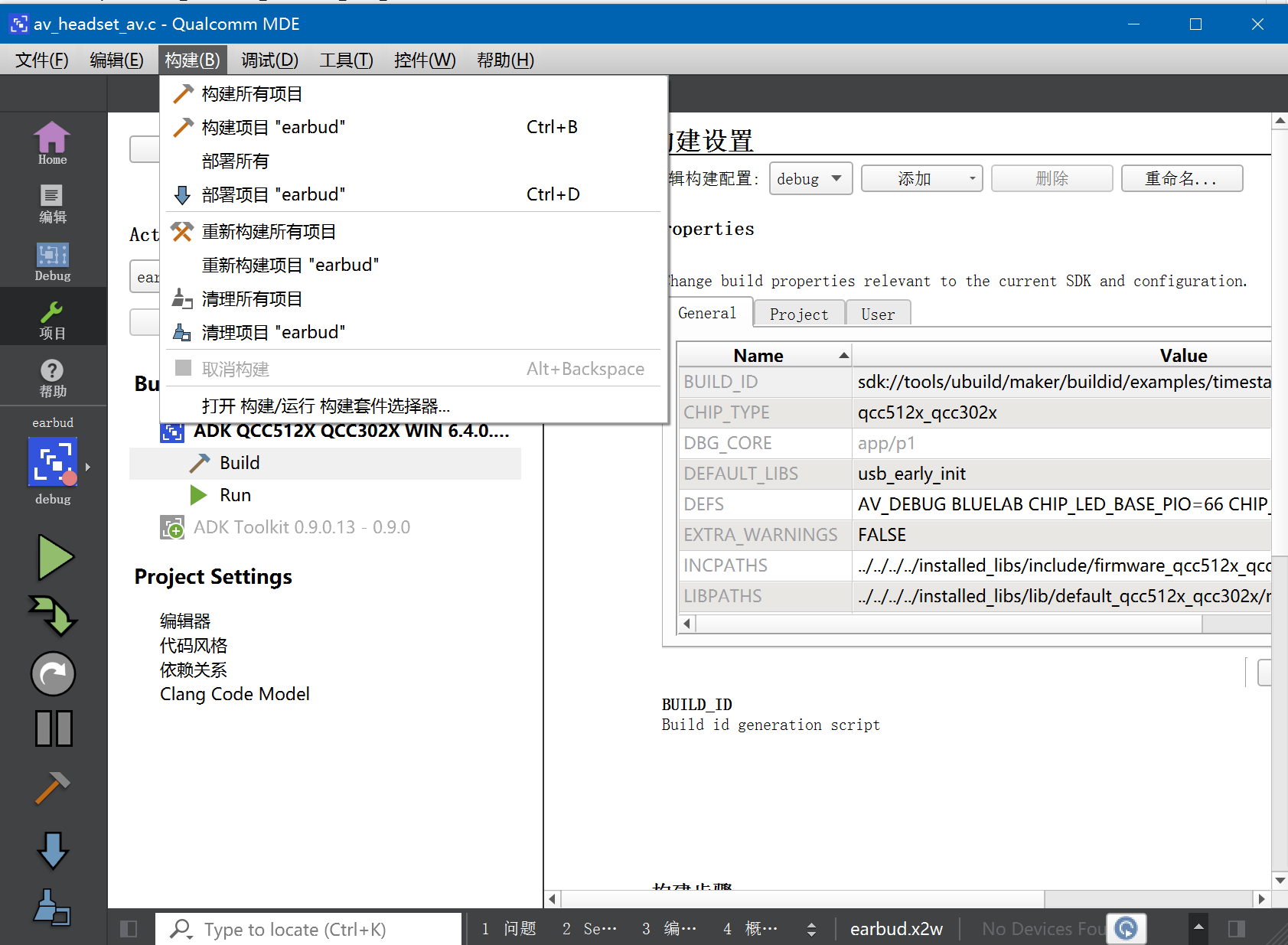This screenshot has height=945, width=1288.
Task: Toggle the right sidebar in status bar
Action: 1236,929
